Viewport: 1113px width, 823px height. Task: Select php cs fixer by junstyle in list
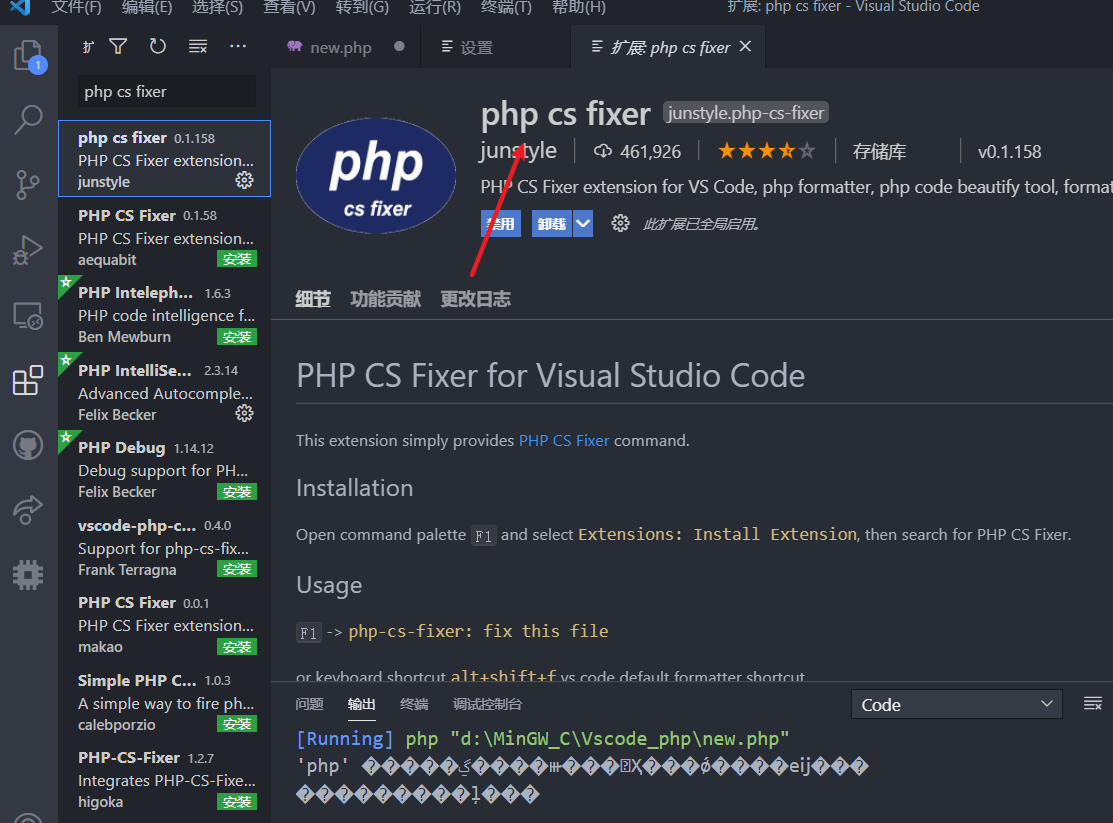point(164,158)
